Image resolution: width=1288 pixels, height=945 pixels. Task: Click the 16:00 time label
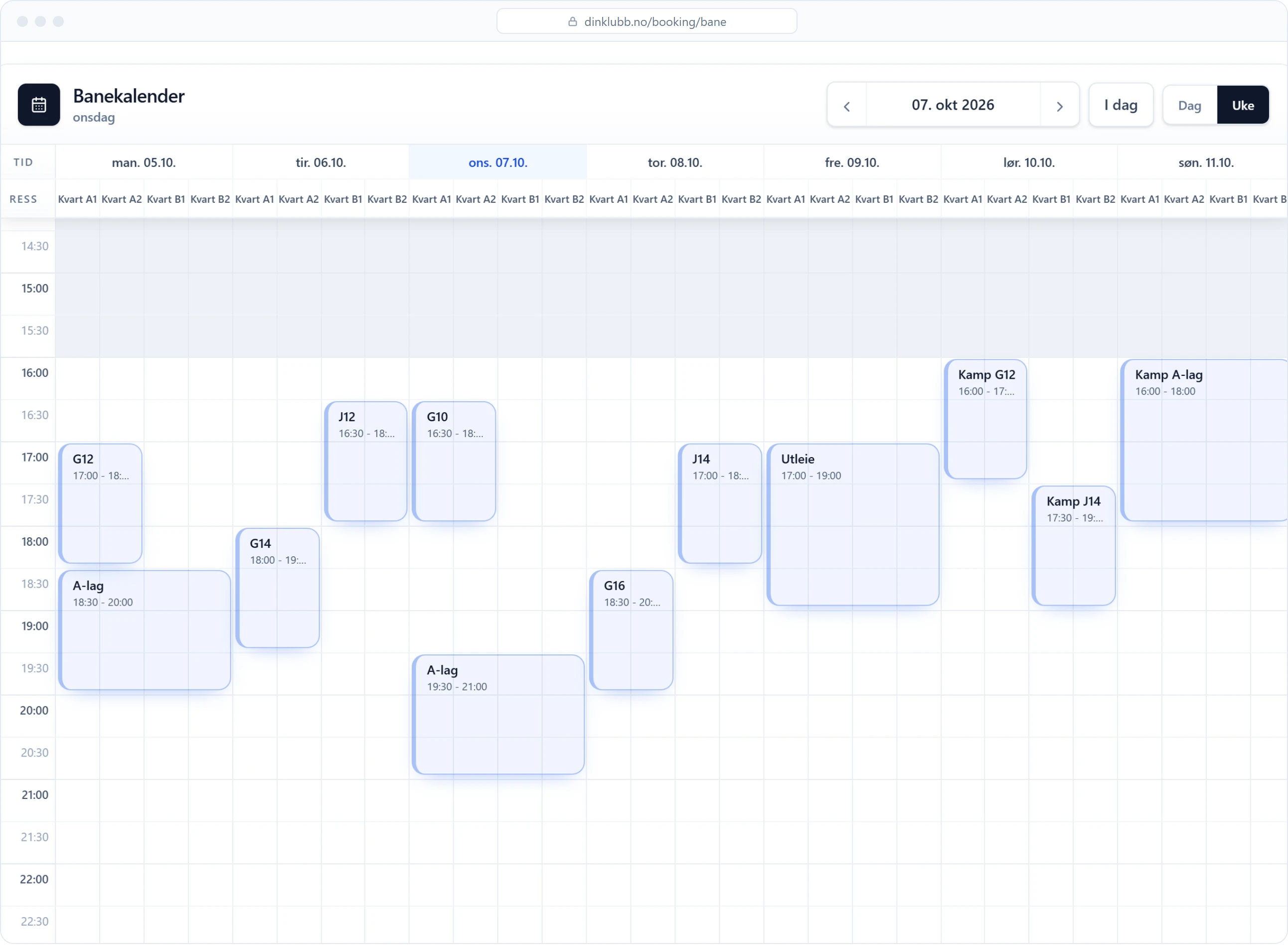point(35,373)
